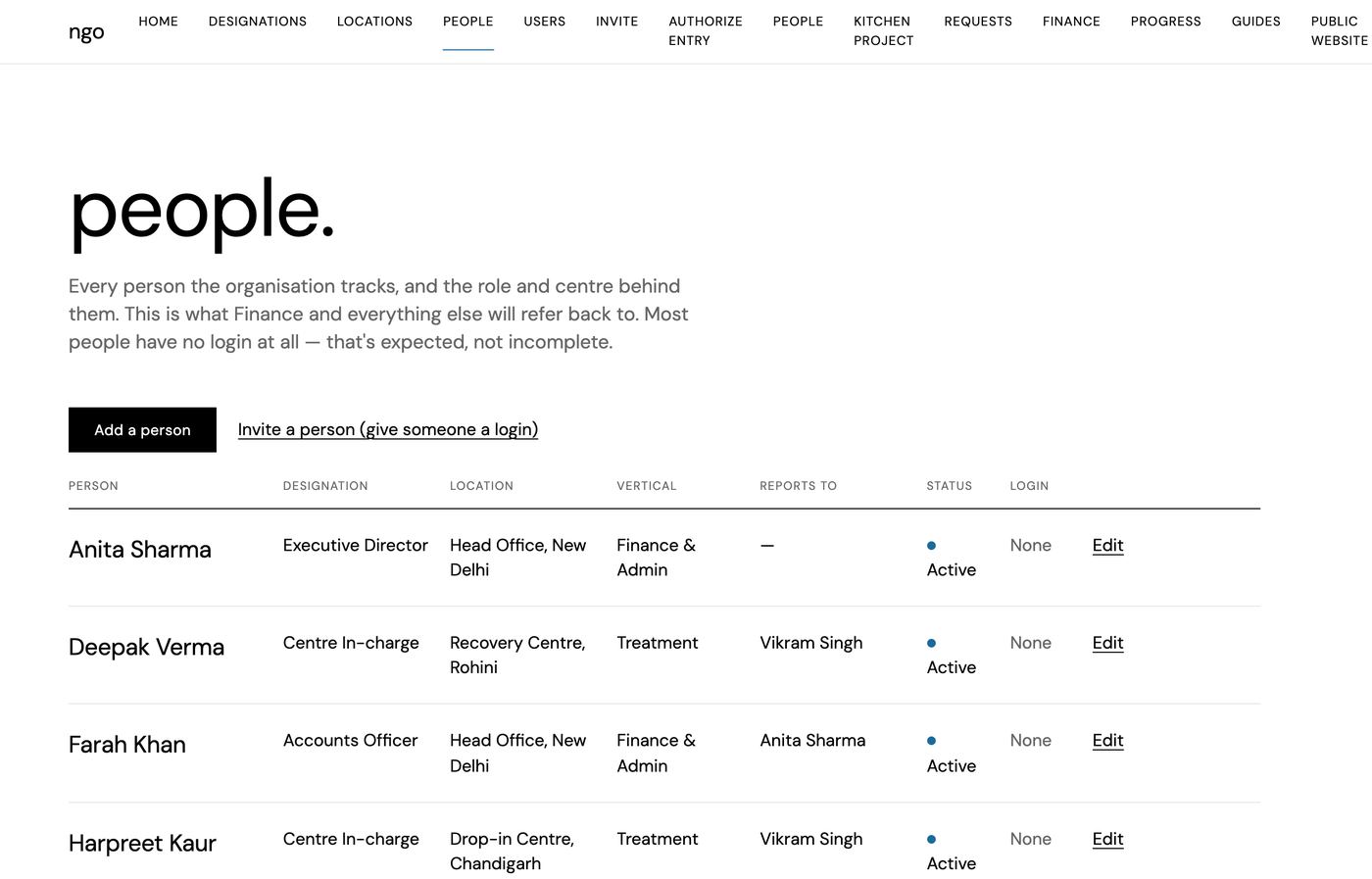
Task: Click the Vertical column header
Action: [647, 486]
